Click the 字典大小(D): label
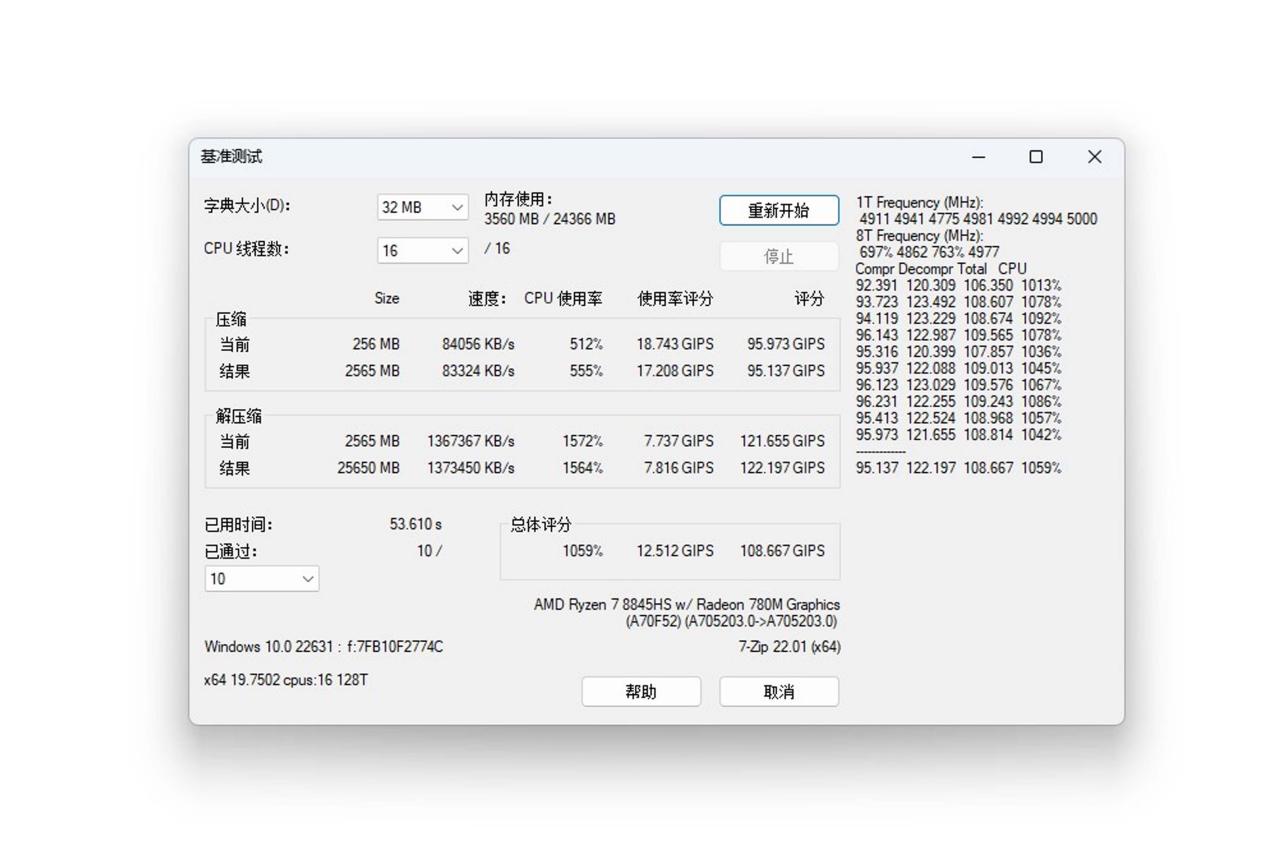The width and height of the screenshot is (1280, 853). point(247,206)
